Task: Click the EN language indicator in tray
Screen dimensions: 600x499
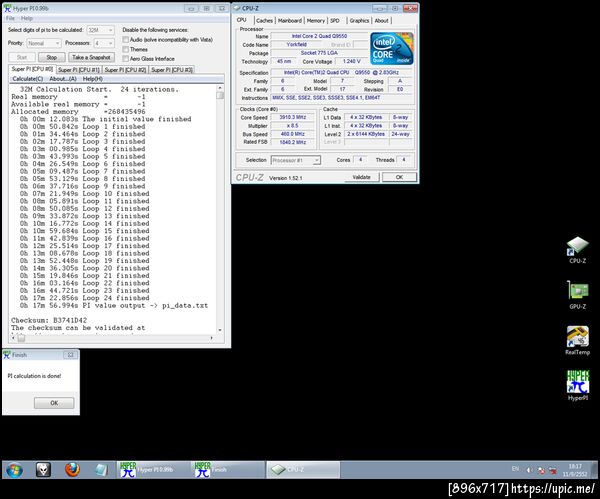Action: pos(515,469)
